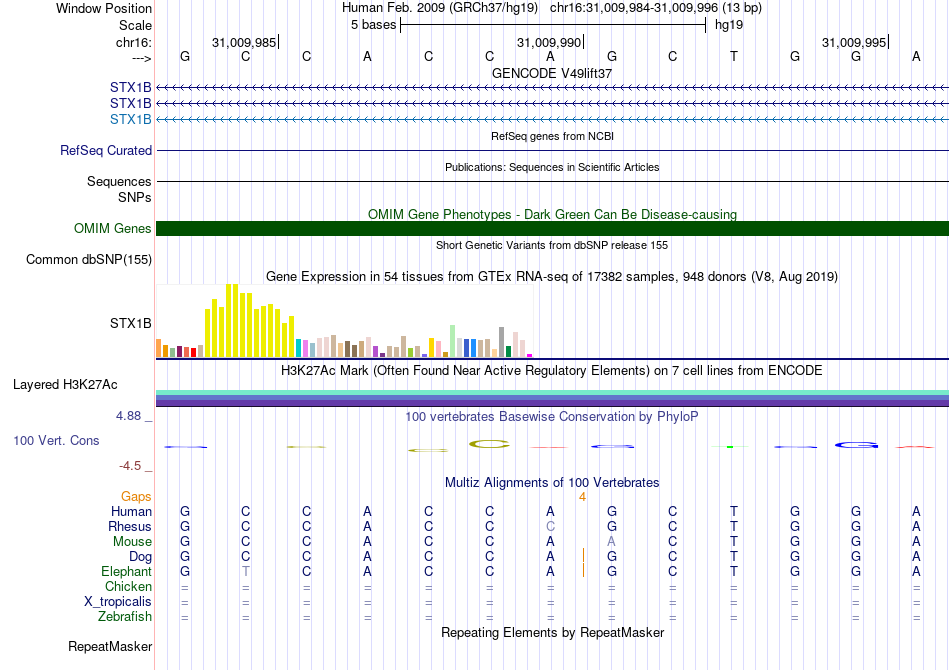Click the hg19 label beside scale bar
950x670 pixels.
tap(729, 25)
